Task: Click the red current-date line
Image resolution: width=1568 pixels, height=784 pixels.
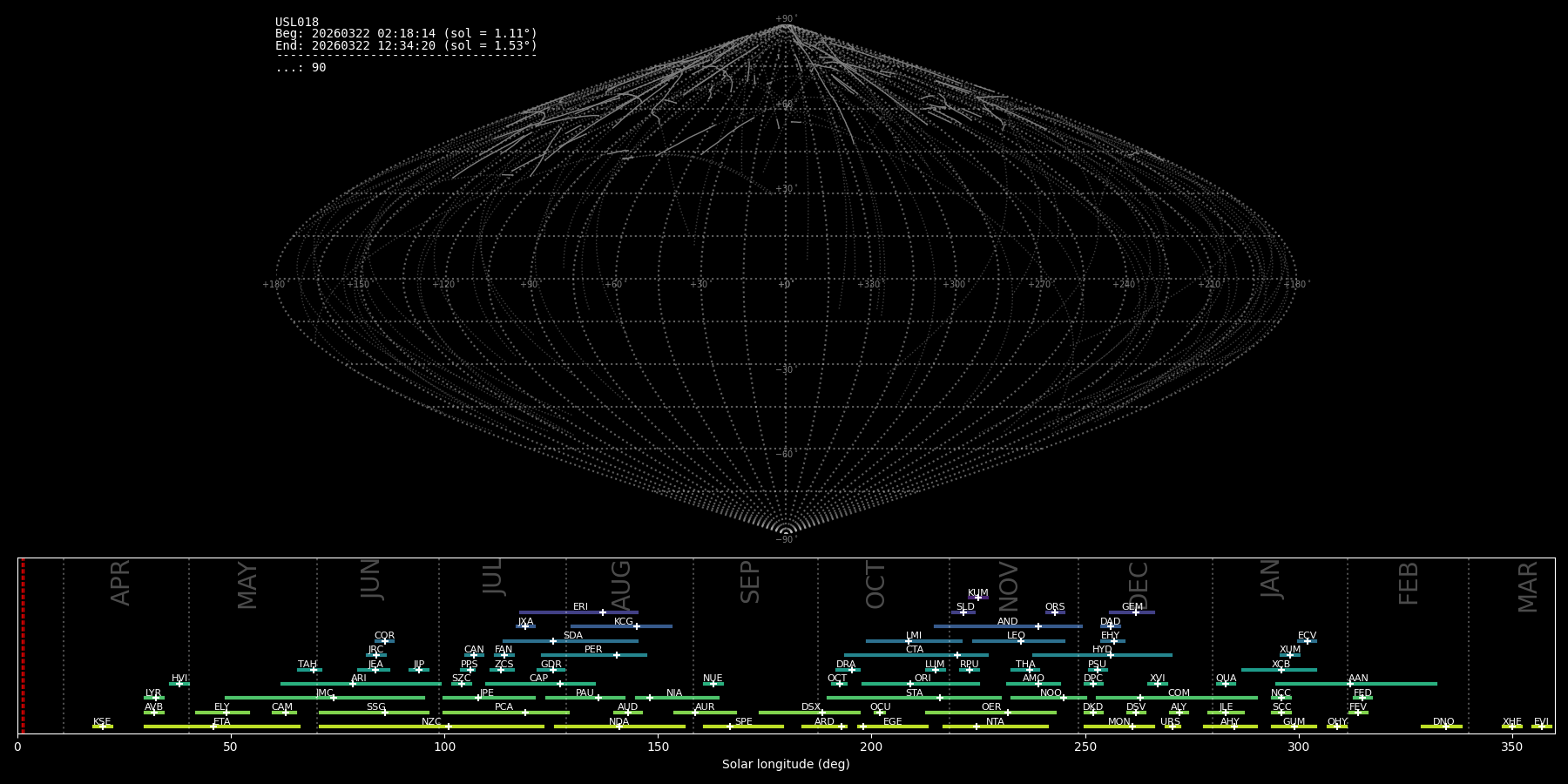Action: click(23, 645)
